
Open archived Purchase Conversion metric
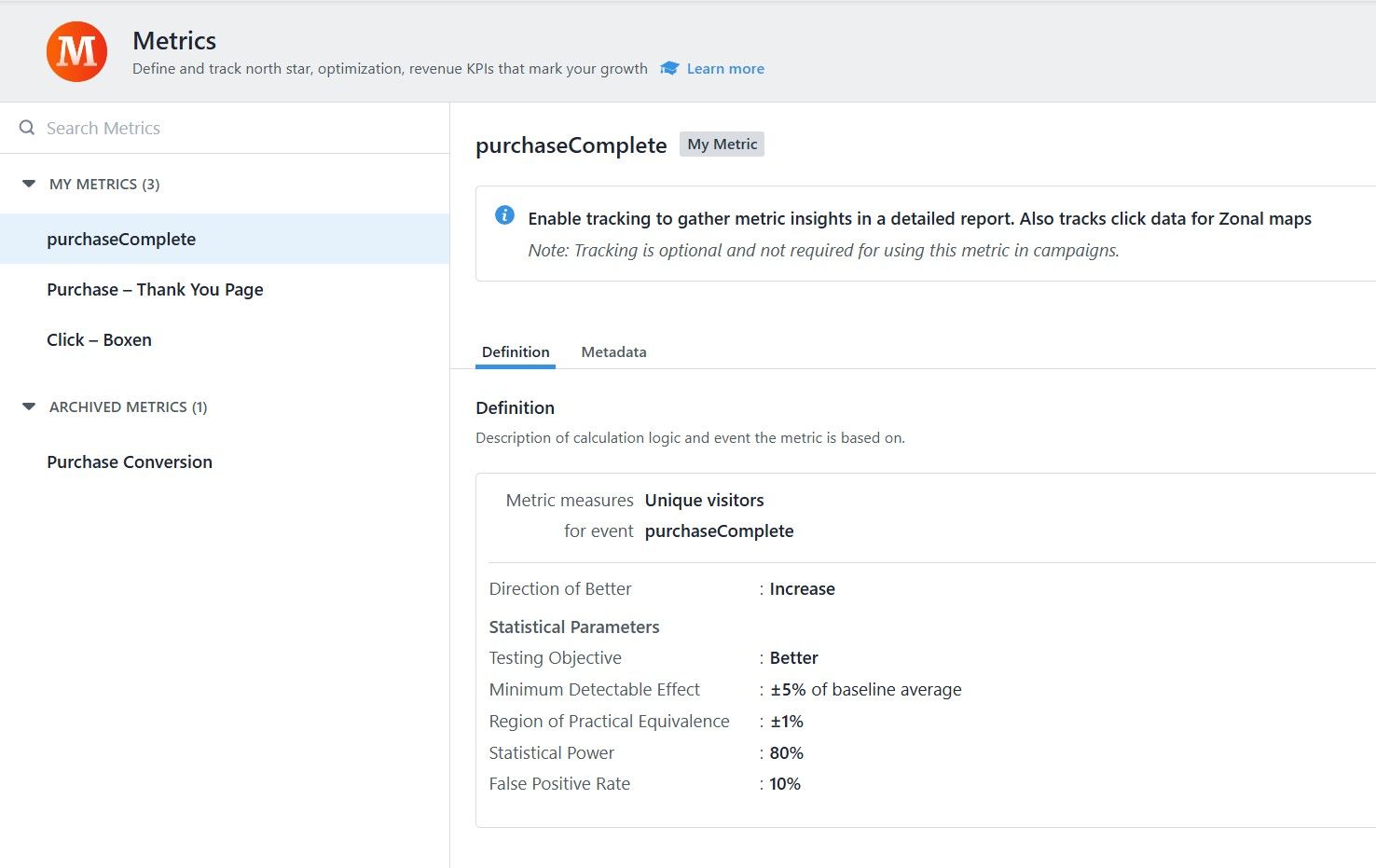click(130, 462)
